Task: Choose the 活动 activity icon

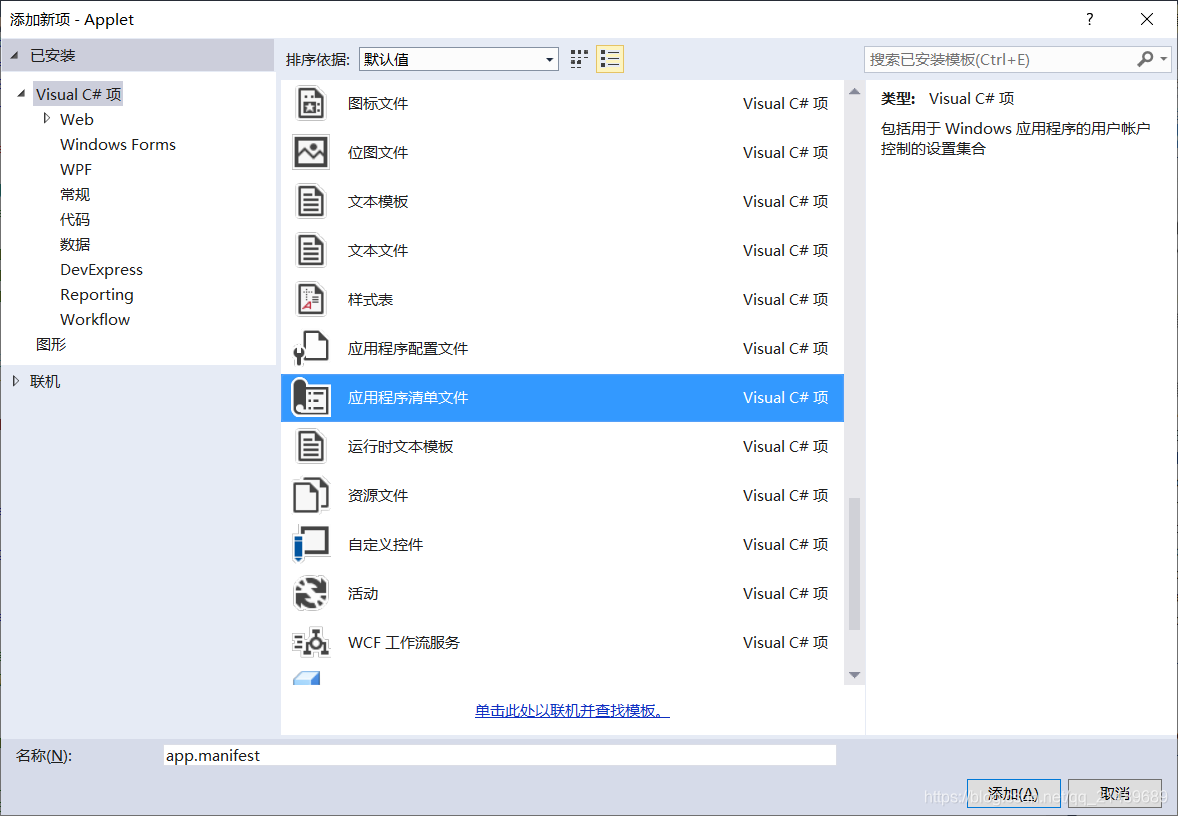Action: [x=310, y=594]
